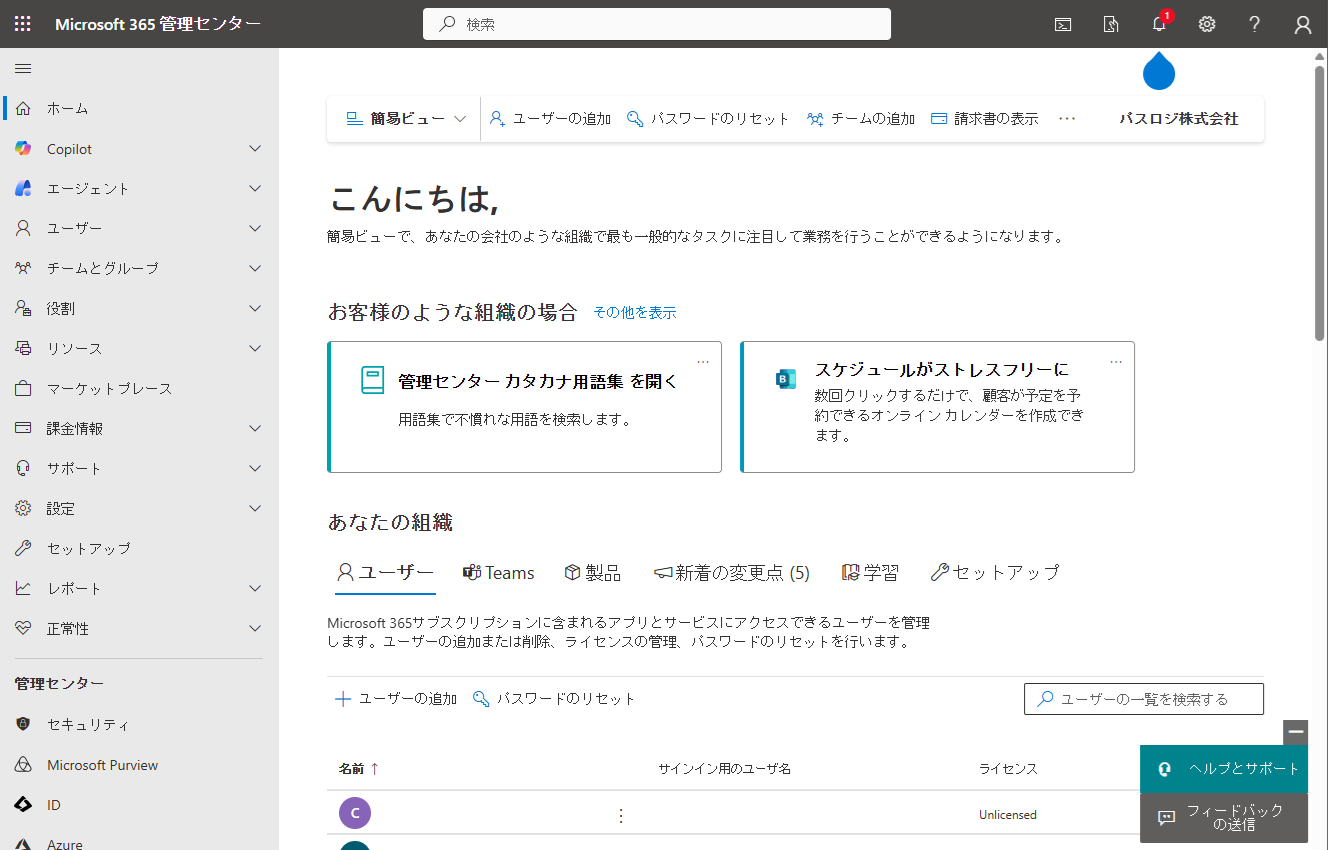Image resolution: width=1328 pixels, height=850 pixels.
Task: Expand the リソース navigation section
Action: [255, 348]
